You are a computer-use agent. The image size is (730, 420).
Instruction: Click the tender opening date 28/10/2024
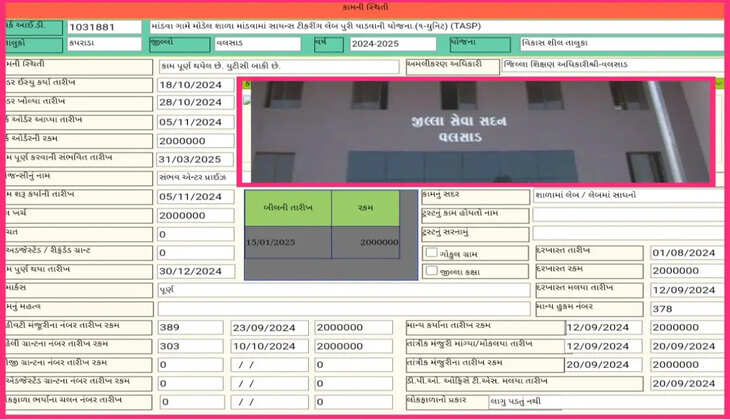196,103
